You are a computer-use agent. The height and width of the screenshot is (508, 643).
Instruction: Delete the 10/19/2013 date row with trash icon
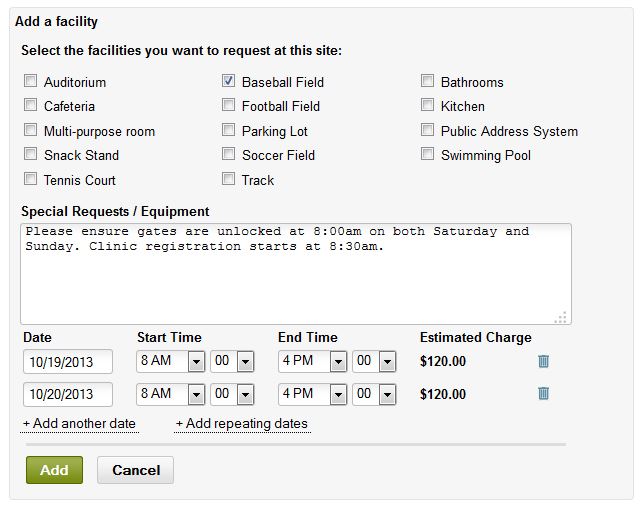(x=543, y=362)
